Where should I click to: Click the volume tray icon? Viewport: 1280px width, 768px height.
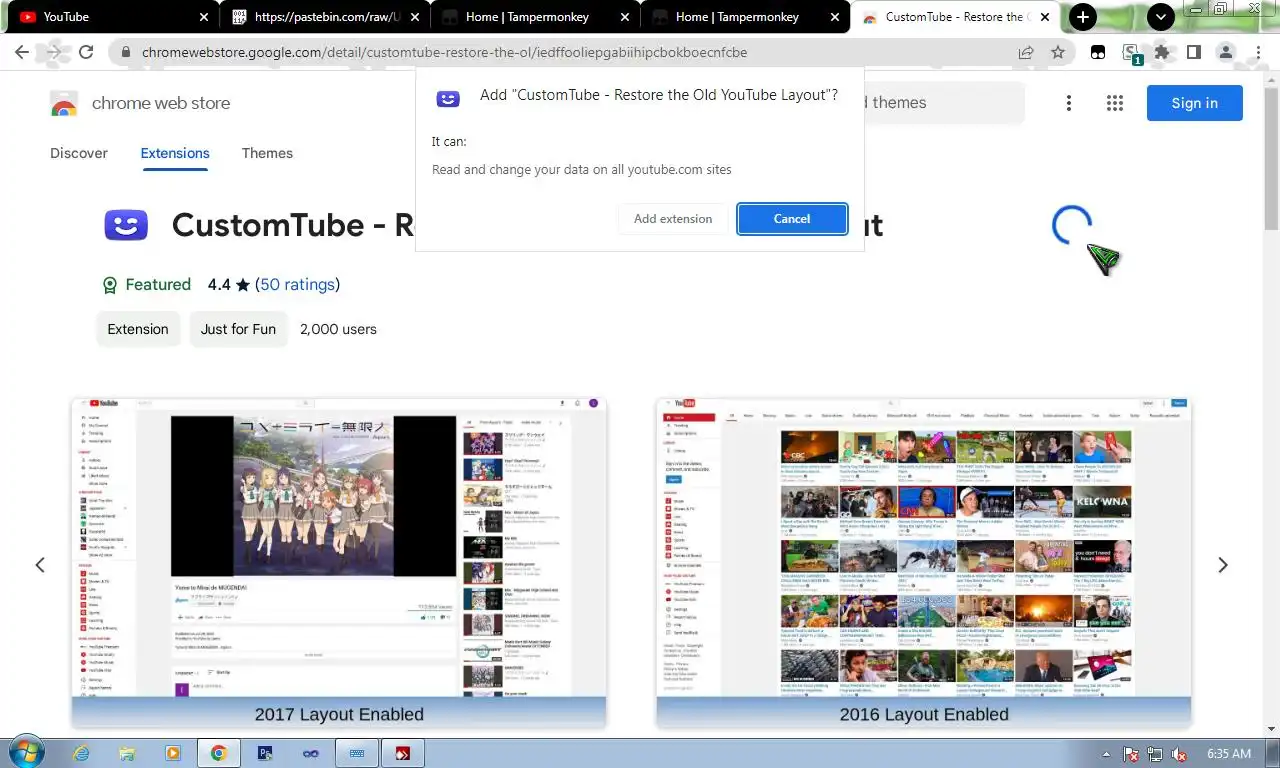(1179, 754)
